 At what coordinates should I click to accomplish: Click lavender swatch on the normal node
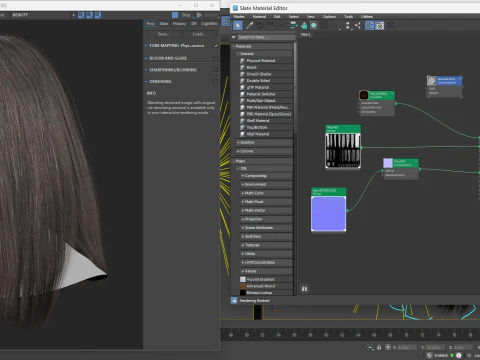[388, 163]
